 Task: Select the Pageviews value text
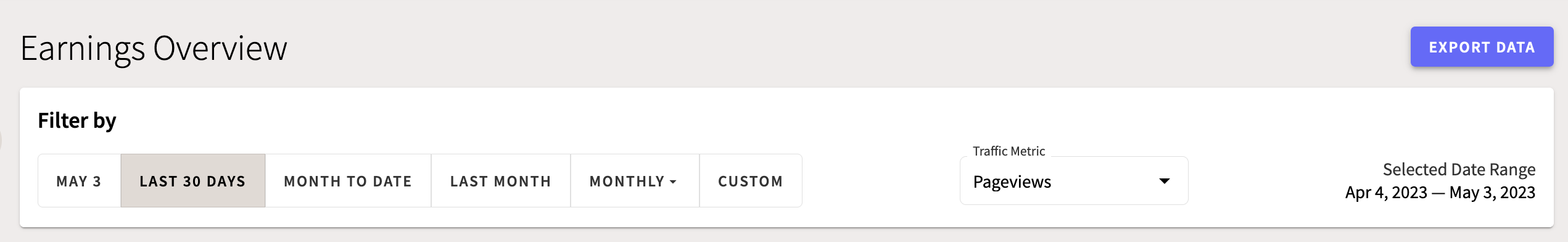click(1012, 182)
